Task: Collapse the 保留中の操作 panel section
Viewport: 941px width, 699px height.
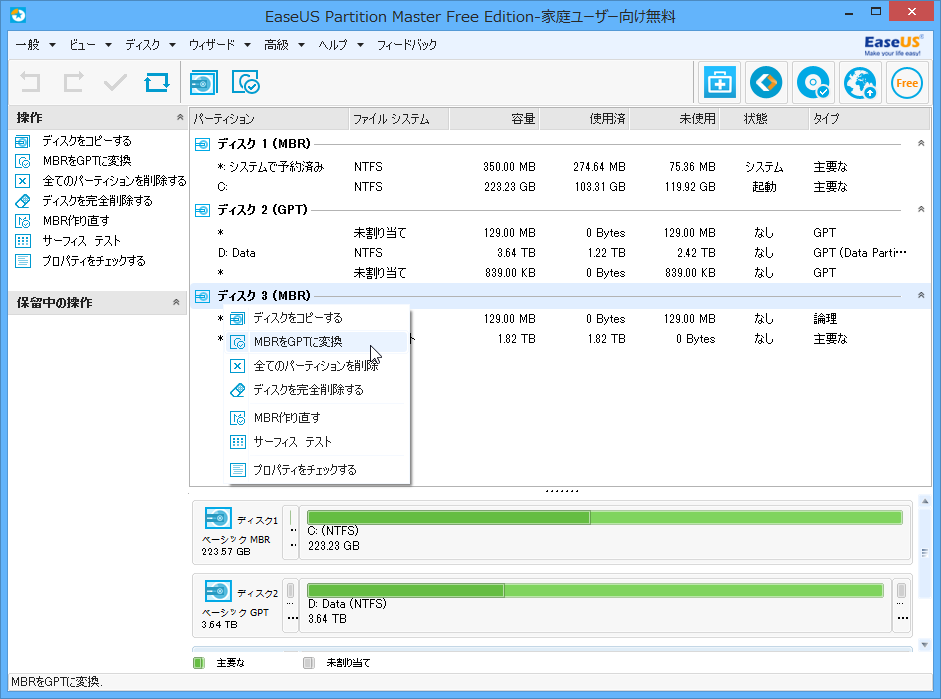Action: tap(176, 302)
